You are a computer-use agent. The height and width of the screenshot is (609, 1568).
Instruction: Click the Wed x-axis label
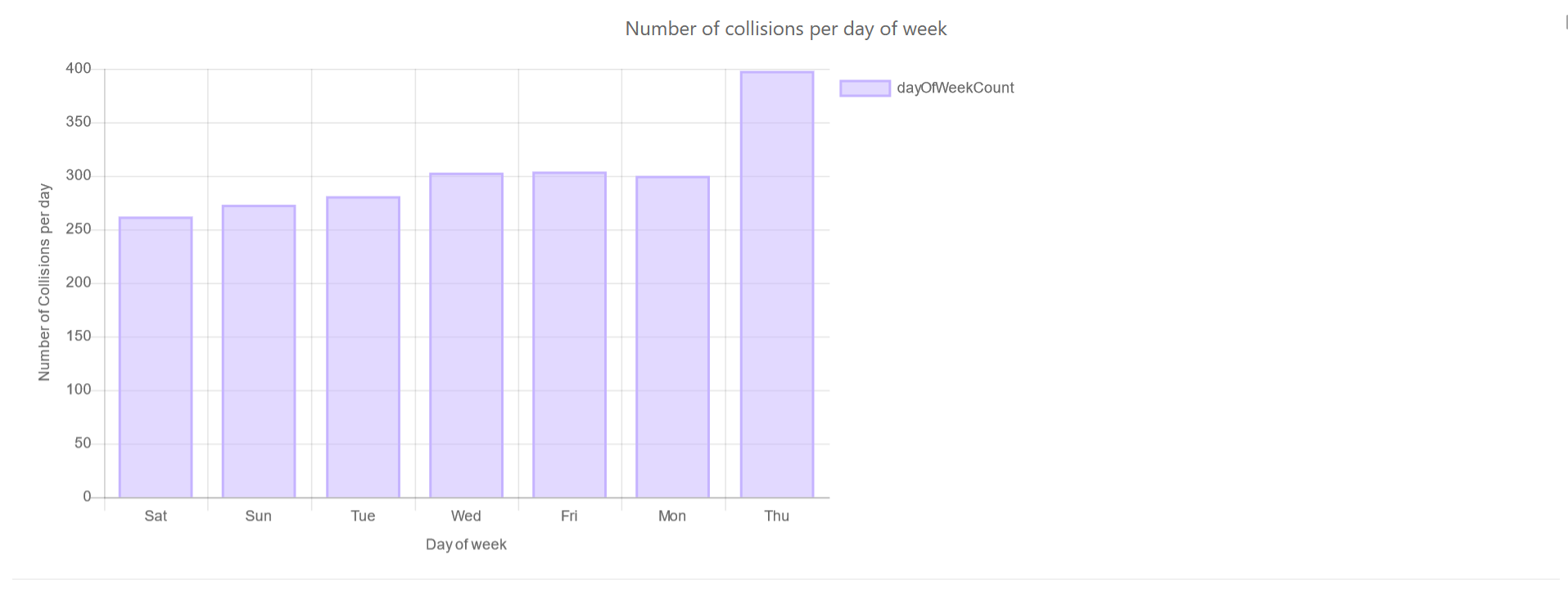(466, 516)
